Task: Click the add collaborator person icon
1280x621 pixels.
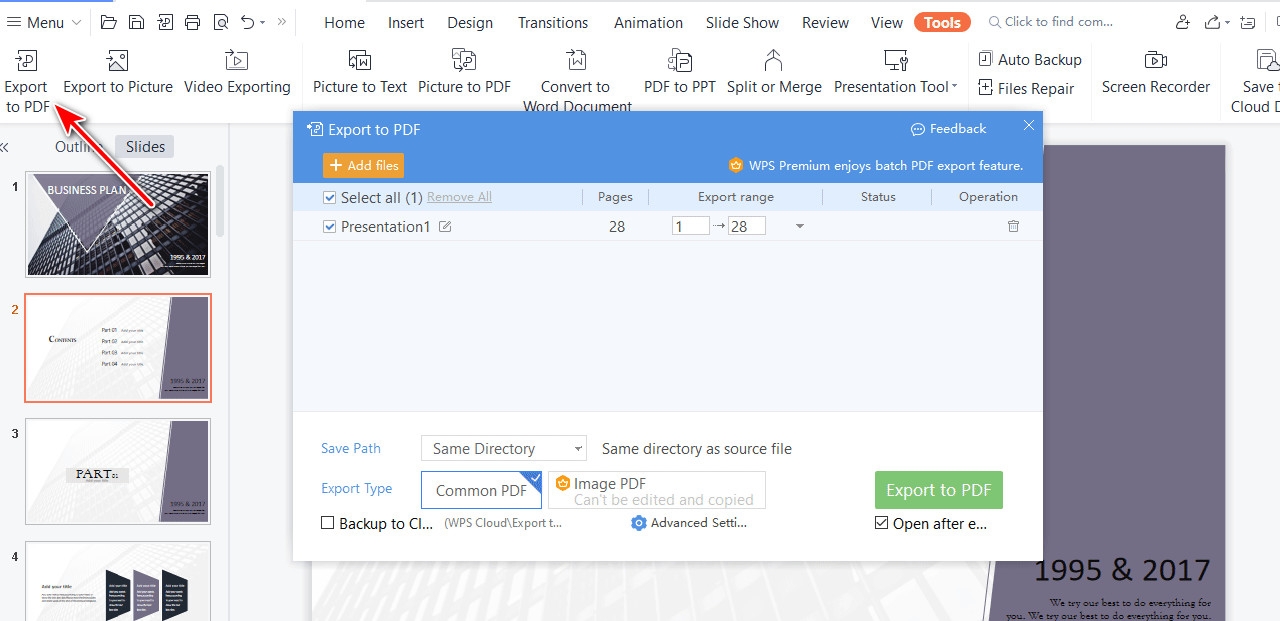Action: 1183,22
